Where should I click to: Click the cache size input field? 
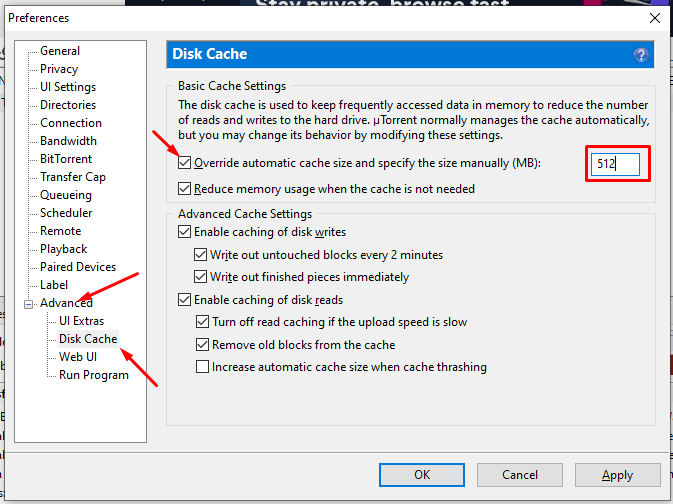click(x=614, y=164)
